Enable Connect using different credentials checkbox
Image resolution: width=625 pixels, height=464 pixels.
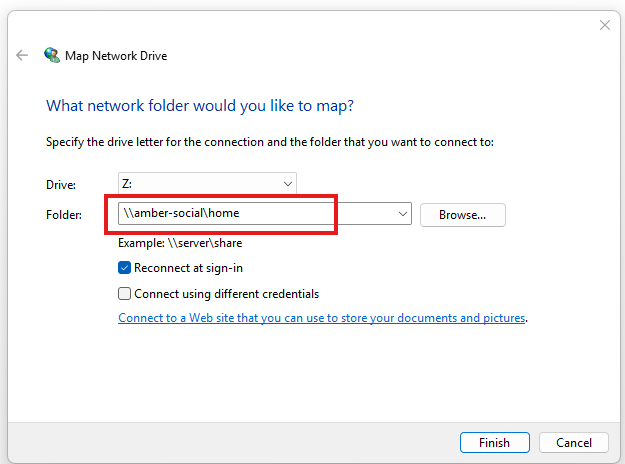click(x=124, y=294)
